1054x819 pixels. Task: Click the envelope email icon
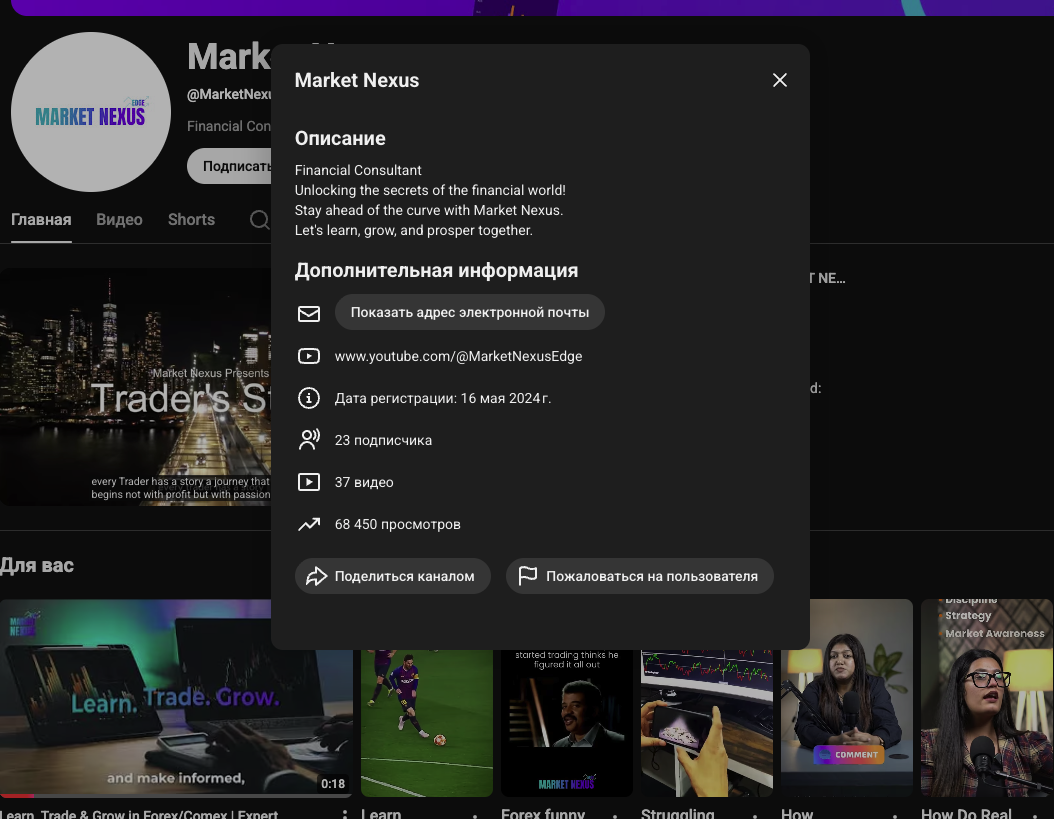(x=309, y=313)
